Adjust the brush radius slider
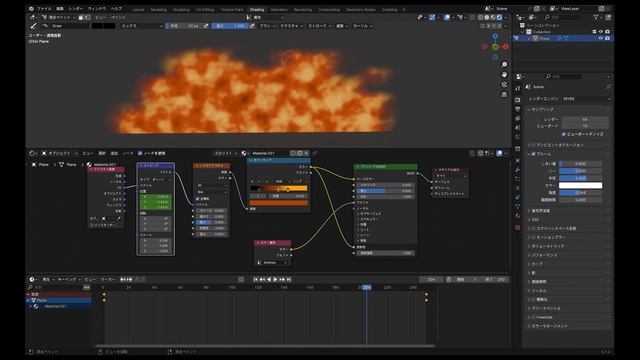Screen dimensions: 640x360 [x=184, y=26]
